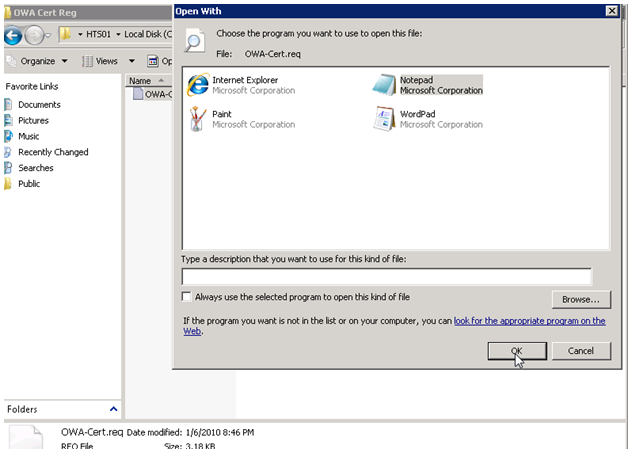Image resolution: width=632 pixels, height=453 pixels.
Task: Check Always use the selected program checkbox
Action: [x=186, y=297]
